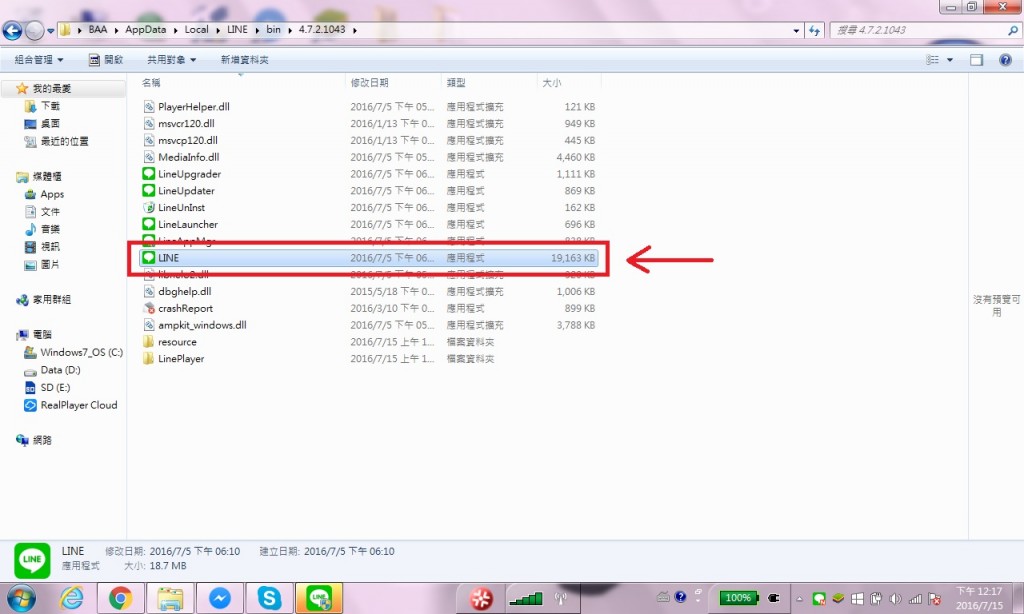The width and height of the screenshot is (1024, 614).
Task: Select the msvcp120.dll file
Action: pos(187,140)
